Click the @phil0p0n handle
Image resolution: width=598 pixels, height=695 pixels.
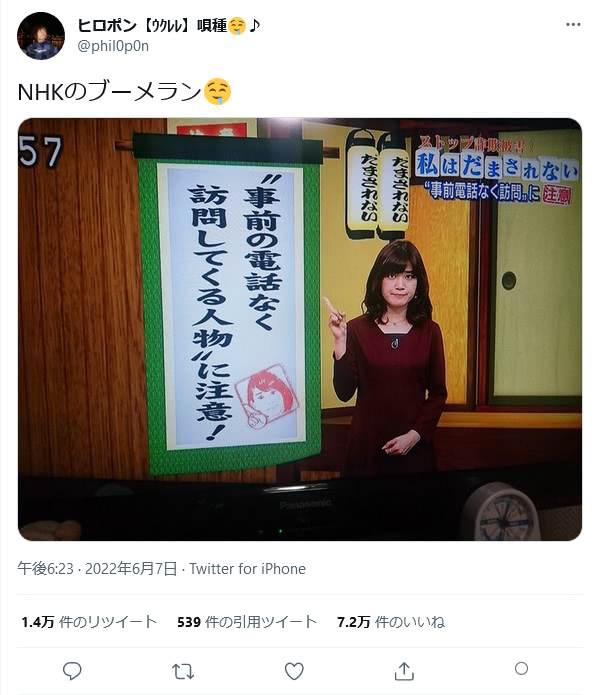tap(113, 46)
